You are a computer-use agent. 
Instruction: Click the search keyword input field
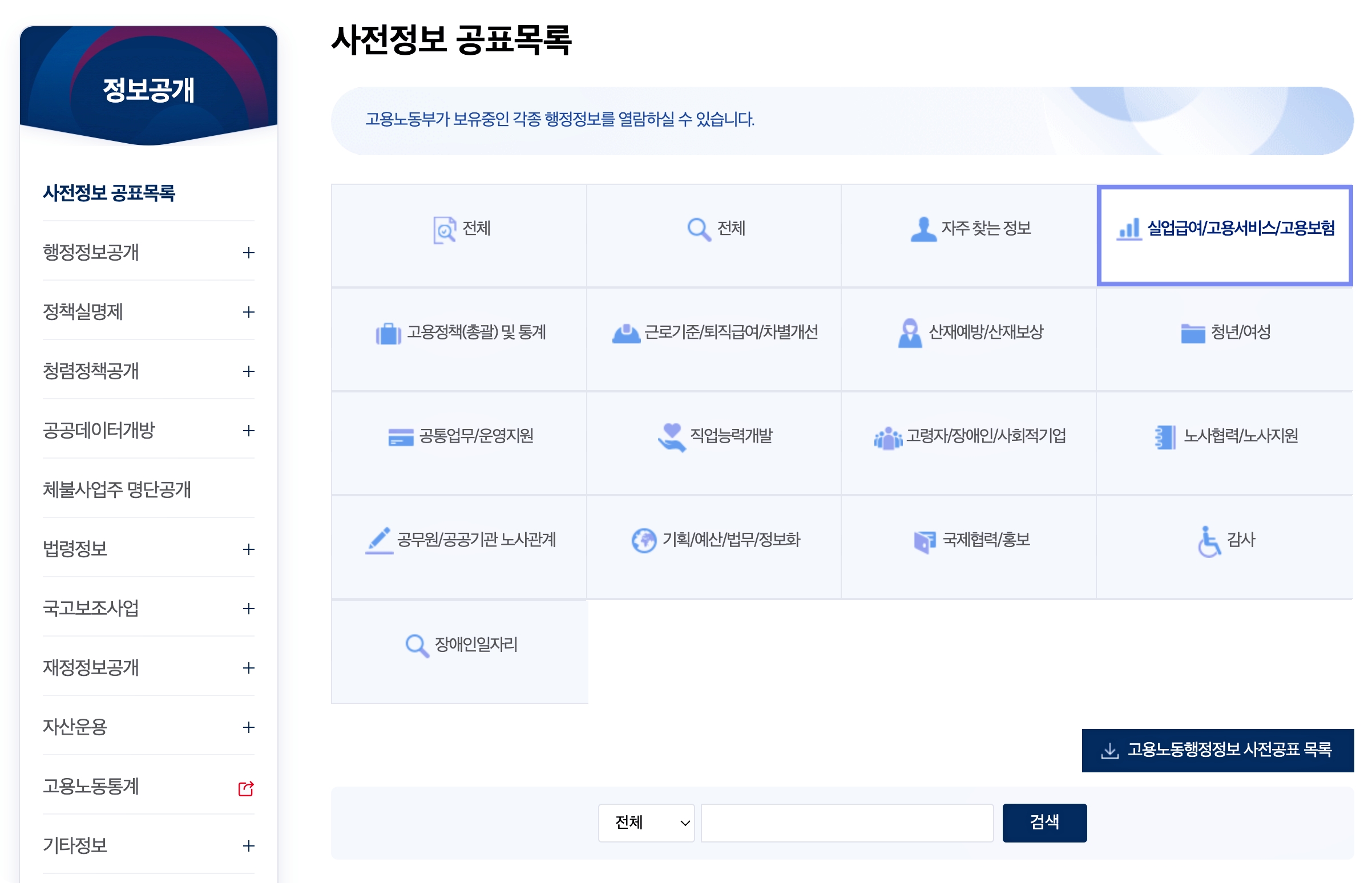(846, 823)
